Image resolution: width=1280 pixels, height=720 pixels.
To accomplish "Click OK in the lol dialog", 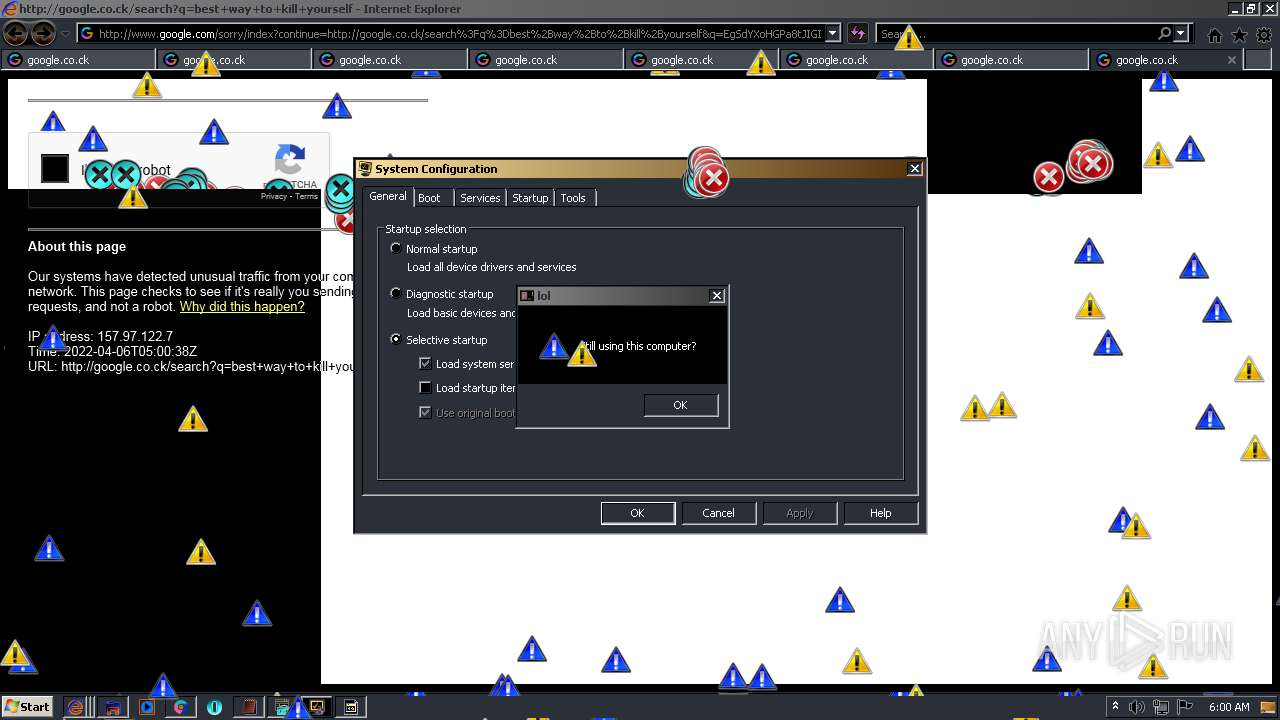I will [680, 405].
